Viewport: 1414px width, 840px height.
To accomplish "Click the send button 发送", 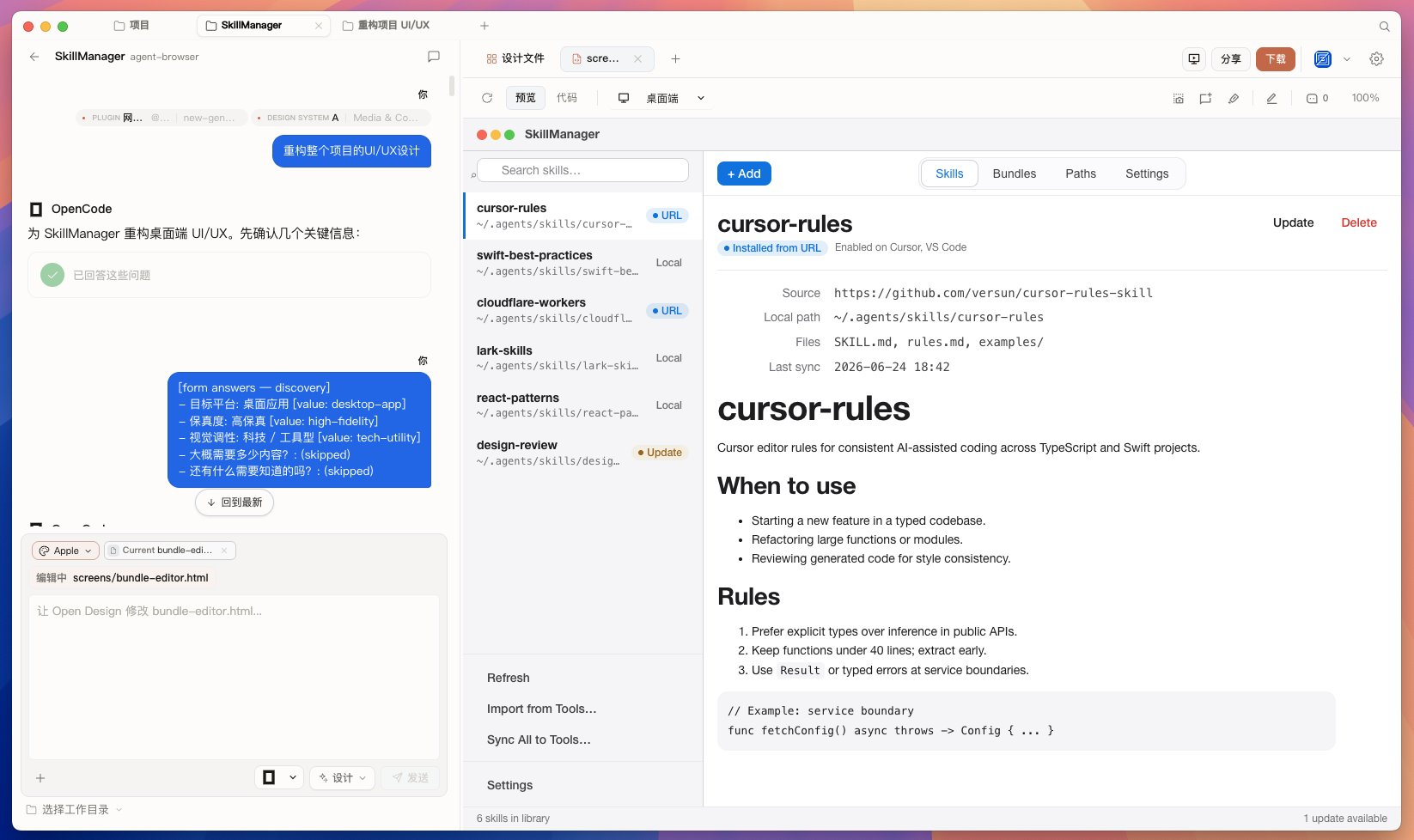I will pyautogui.click(x=411, y=778).
